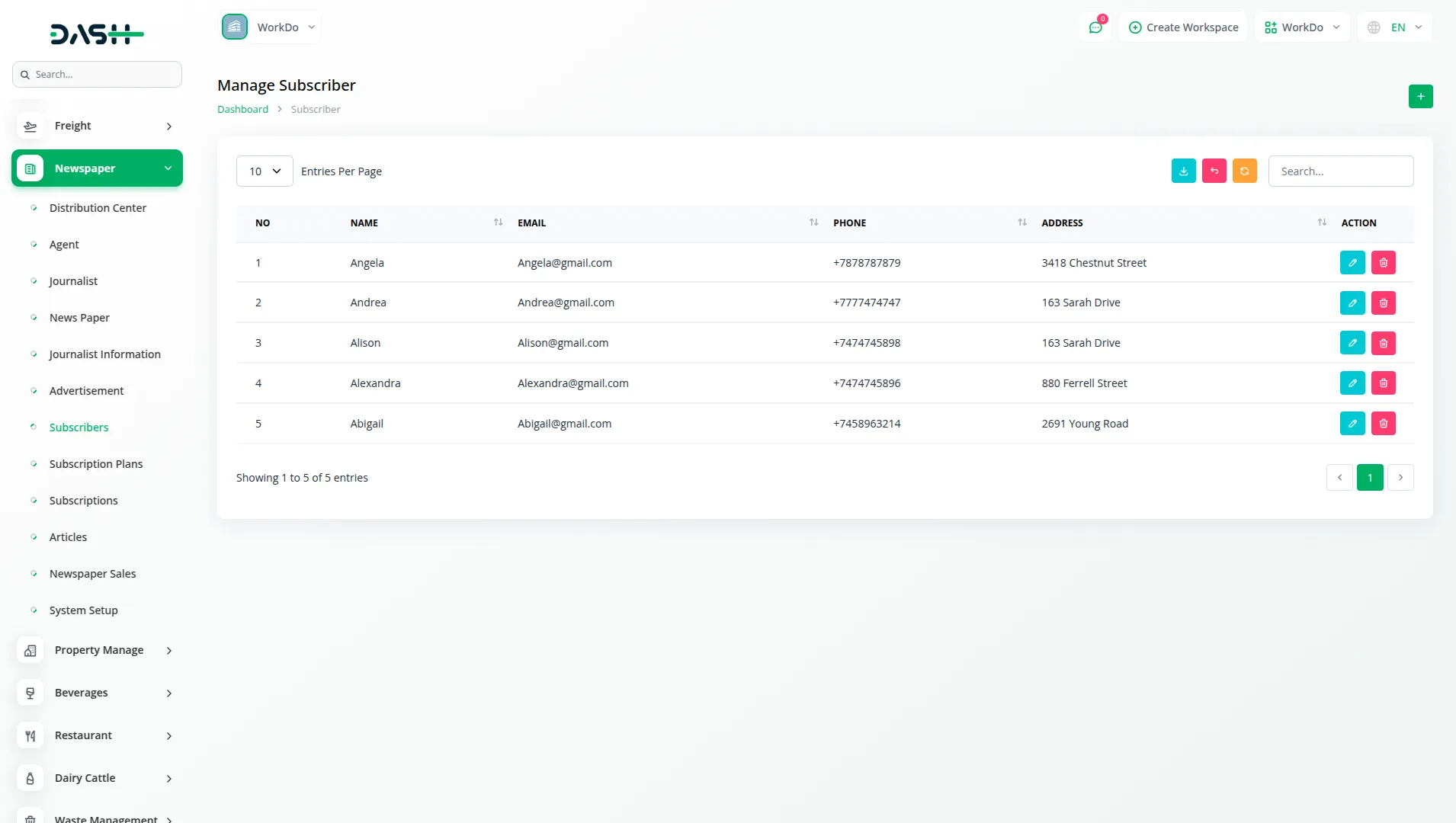Open Newspaper Sales from the sidebar menu
The height and width of the screenshot is (823, 1456).
point(92,573)
